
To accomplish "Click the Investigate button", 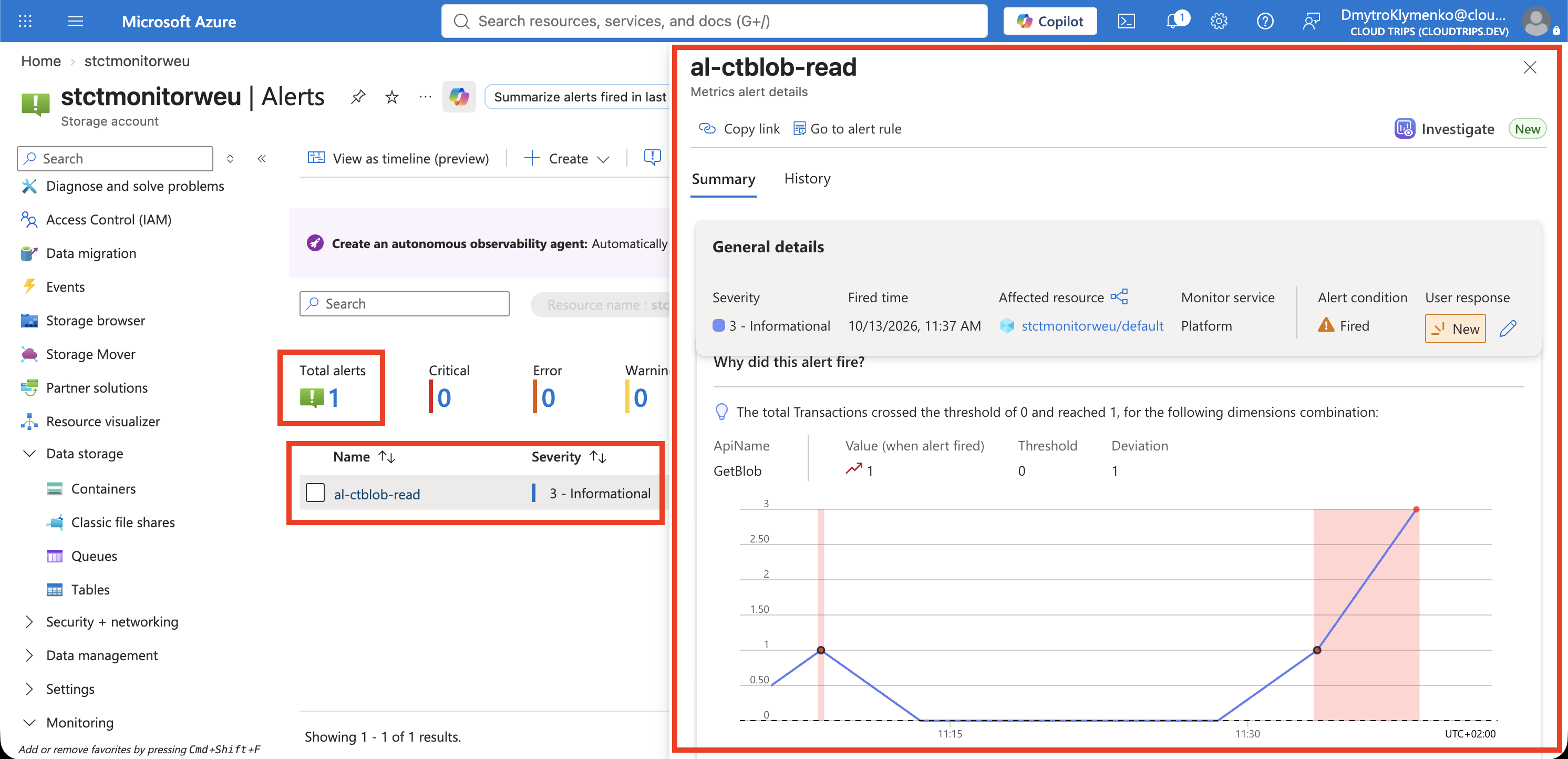I will tap(1444, 129).
